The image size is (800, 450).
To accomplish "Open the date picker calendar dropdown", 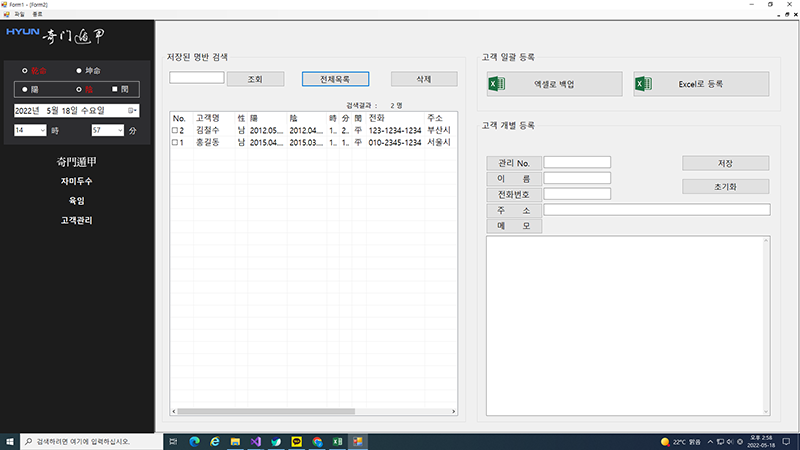I will (132, 110).
